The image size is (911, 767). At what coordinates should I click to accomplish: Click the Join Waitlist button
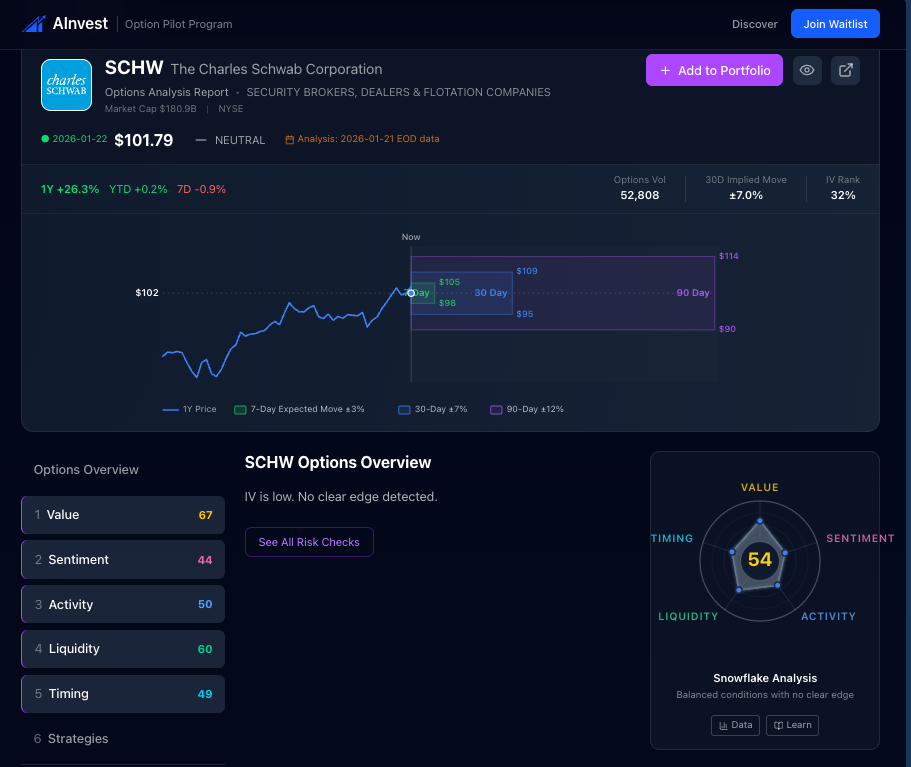pos(835,23)
